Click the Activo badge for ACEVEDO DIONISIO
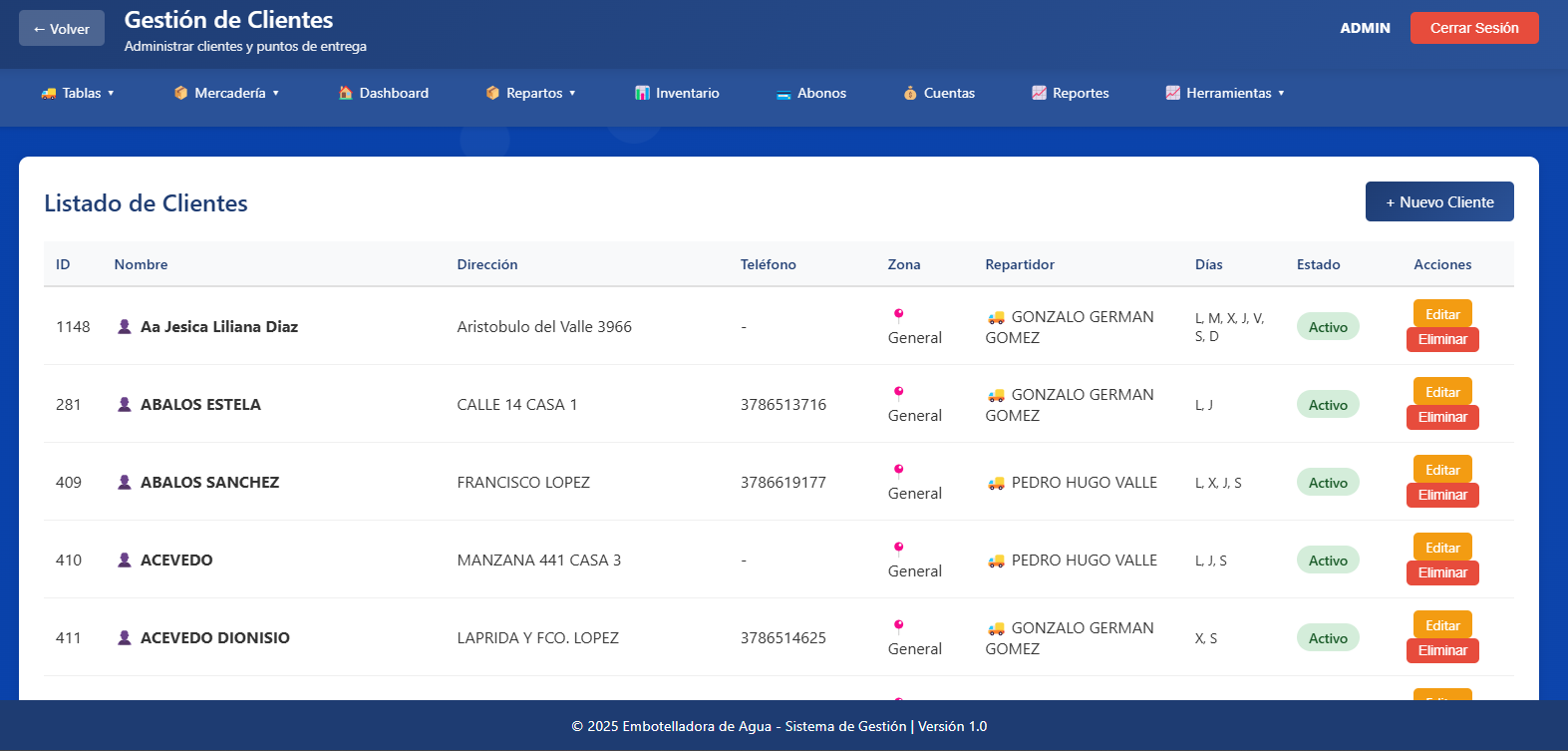Viewport: 1568px width, 751px height. (1328, 638)
